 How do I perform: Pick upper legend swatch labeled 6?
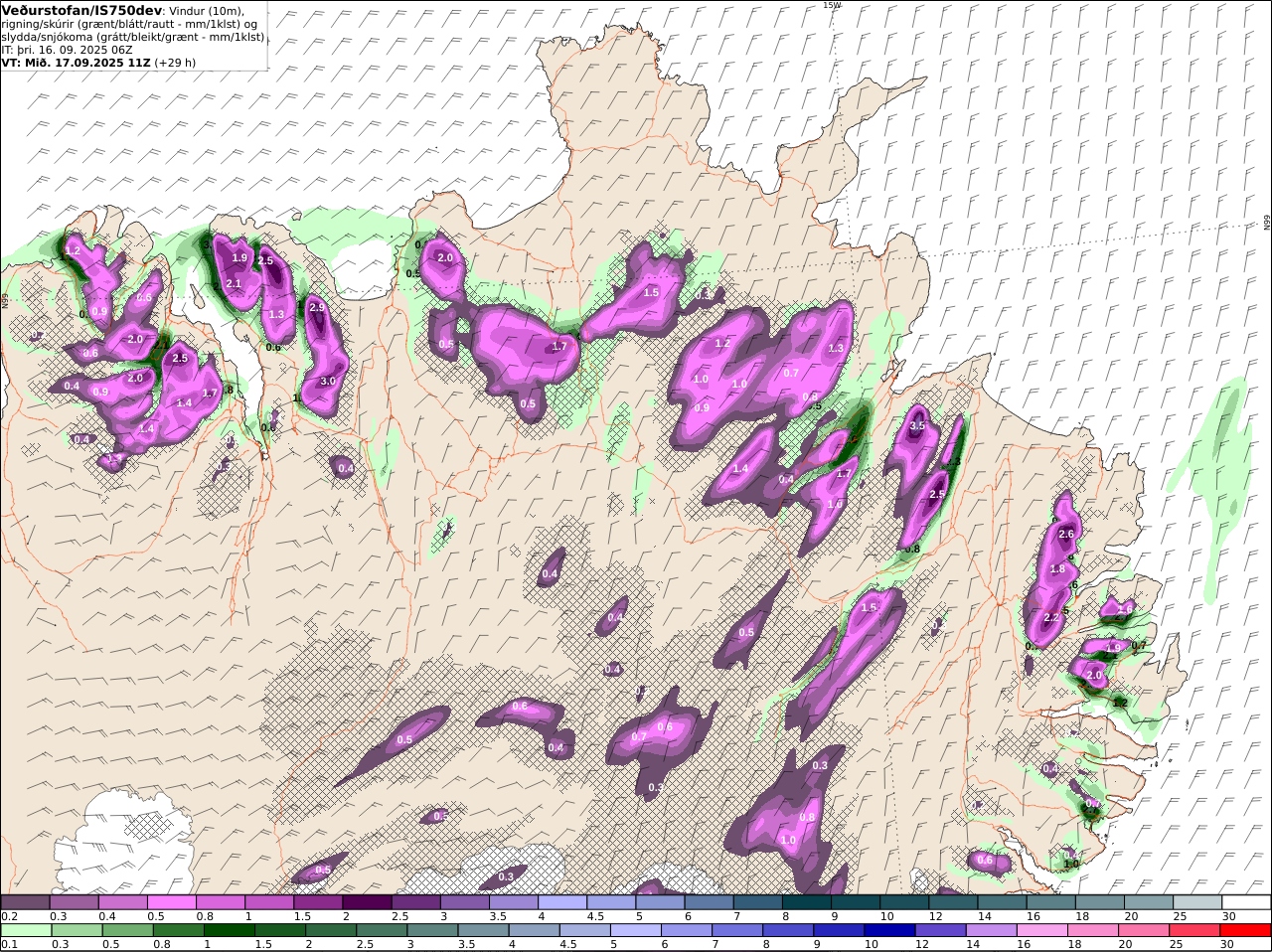(709, 902)
